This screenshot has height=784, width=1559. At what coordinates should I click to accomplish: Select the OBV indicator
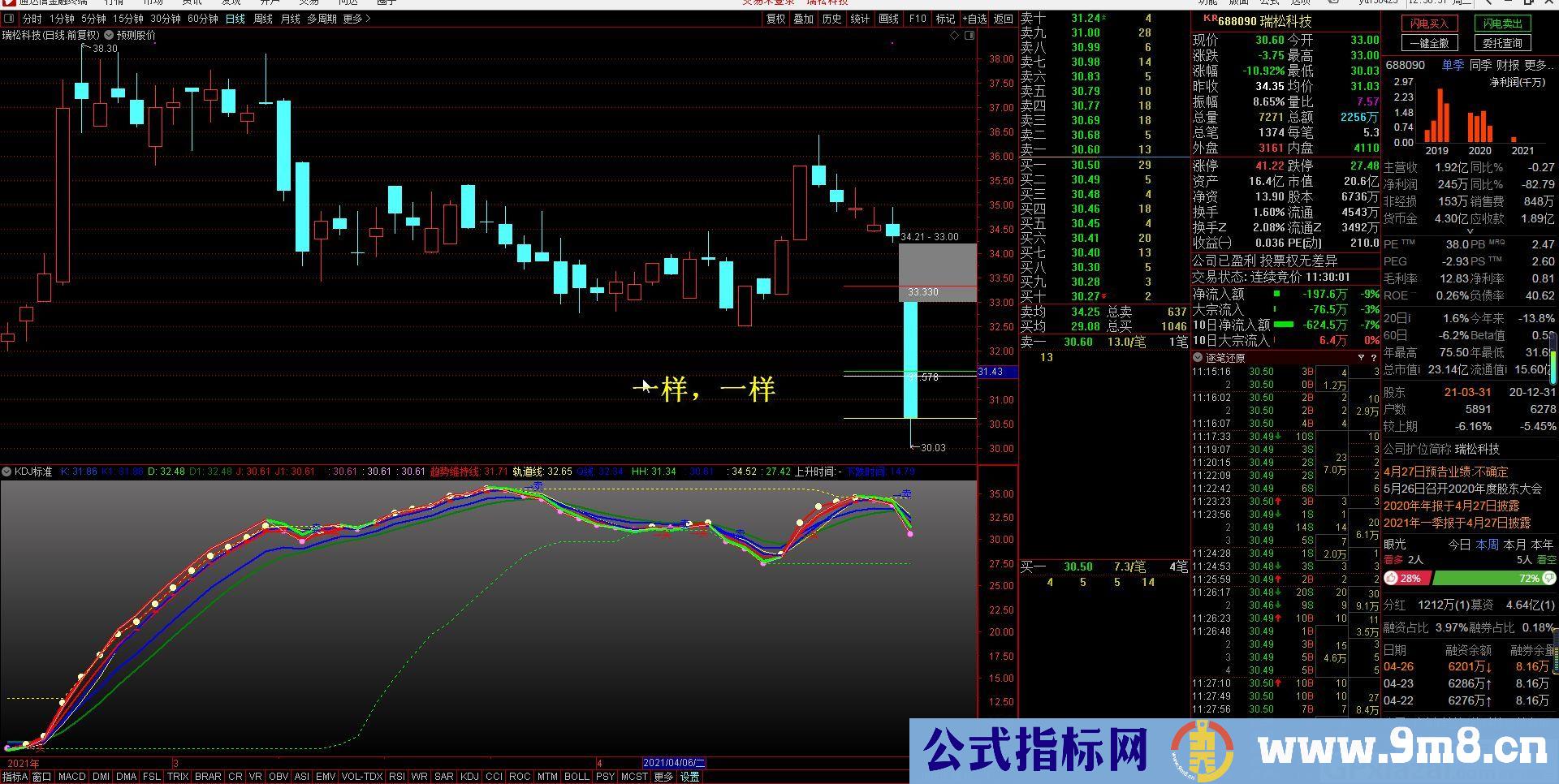pyautogui.click(x=278, y=777)
